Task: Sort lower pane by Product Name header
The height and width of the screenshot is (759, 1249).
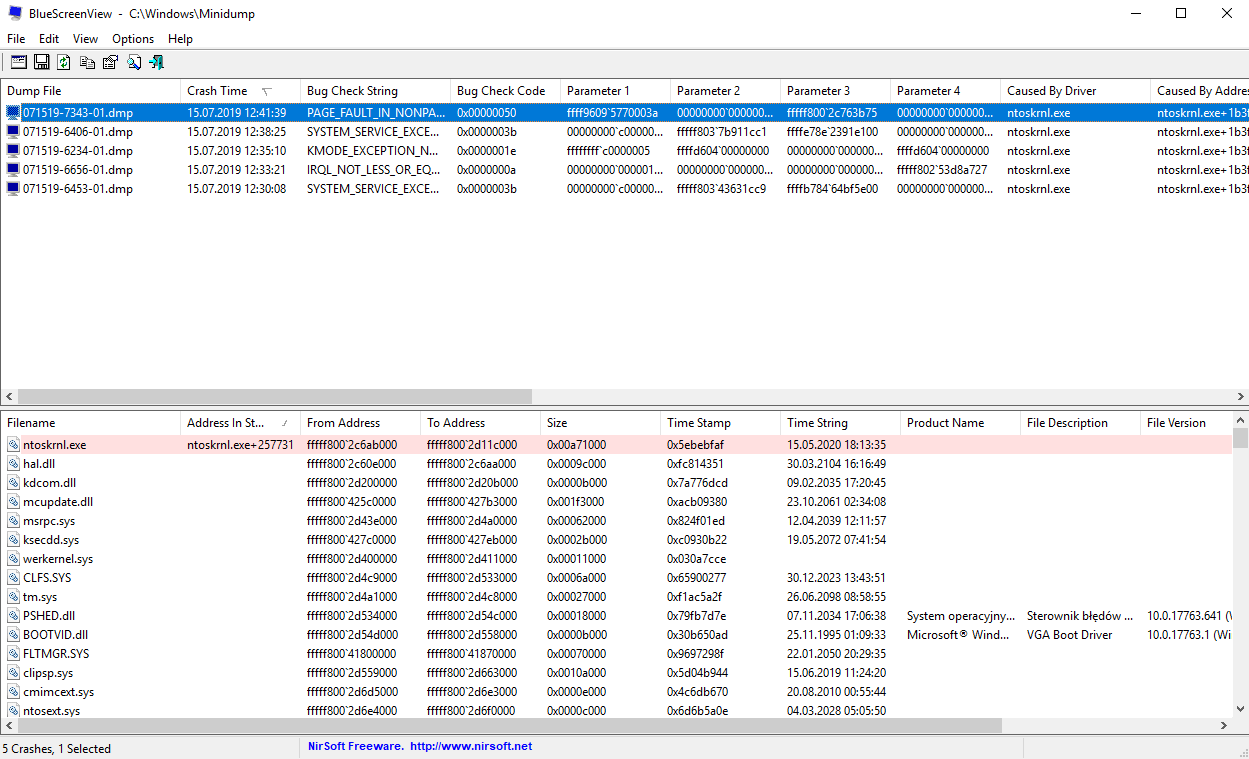Action: point(960,423)
